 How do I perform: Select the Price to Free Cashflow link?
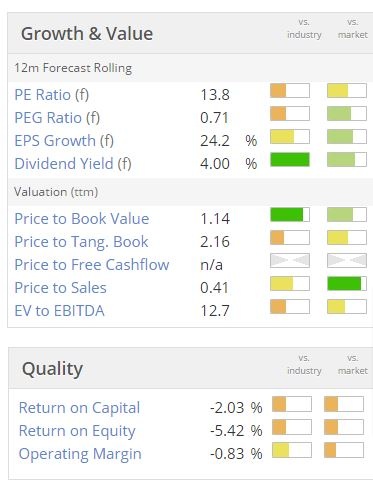pos(92,265)
